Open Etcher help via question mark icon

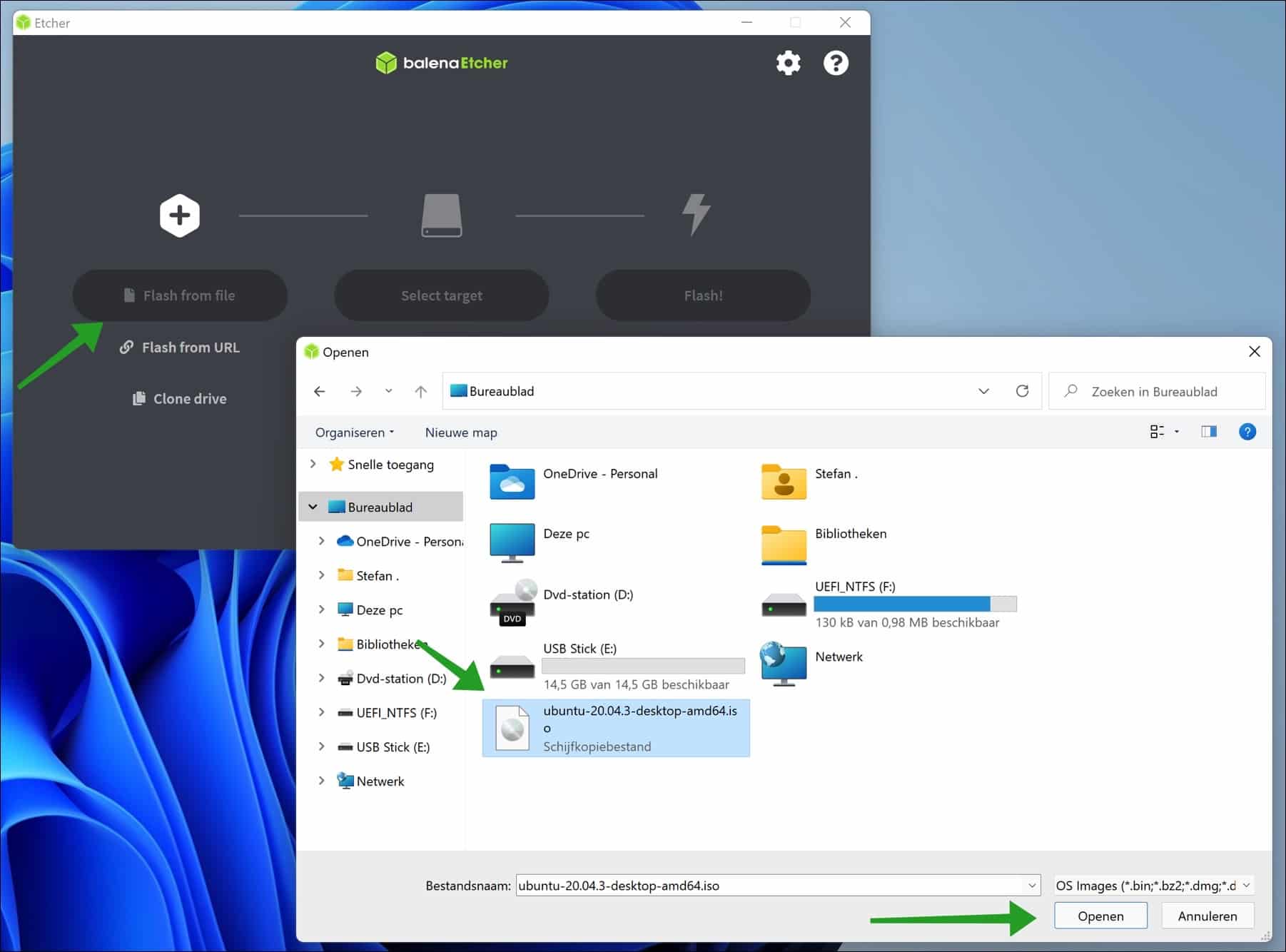click(835, 63)
